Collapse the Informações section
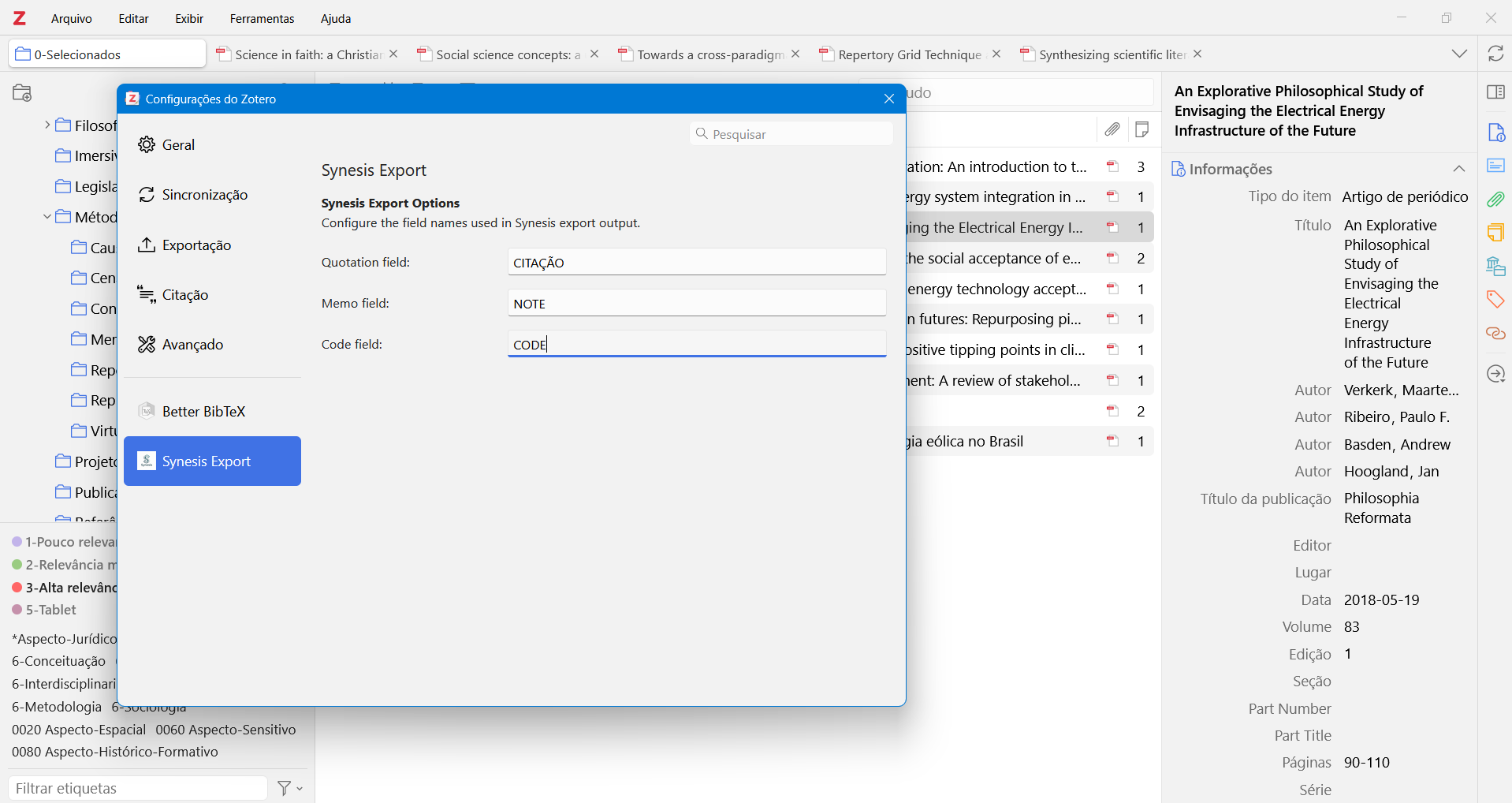 coord(1459,169)
